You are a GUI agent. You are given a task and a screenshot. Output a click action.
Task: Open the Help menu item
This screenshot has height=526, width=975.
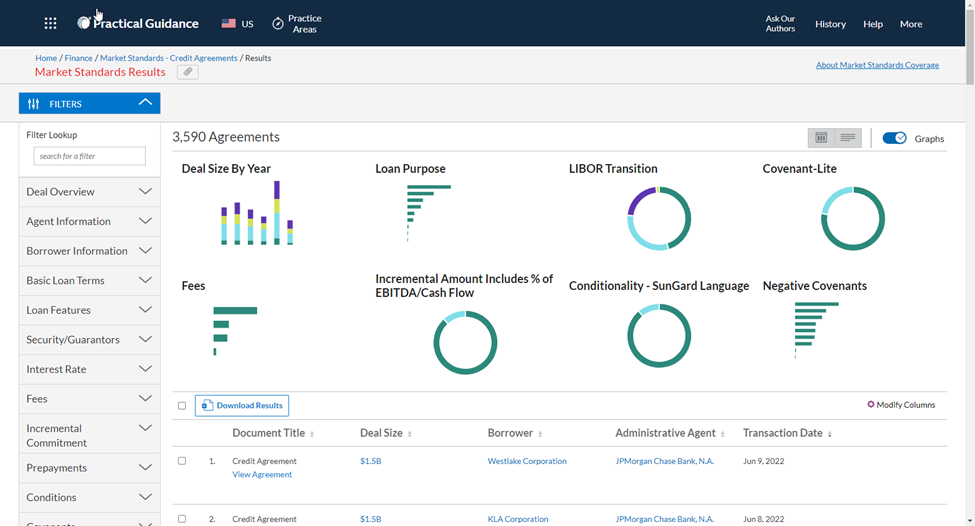(x=872, y=24)
